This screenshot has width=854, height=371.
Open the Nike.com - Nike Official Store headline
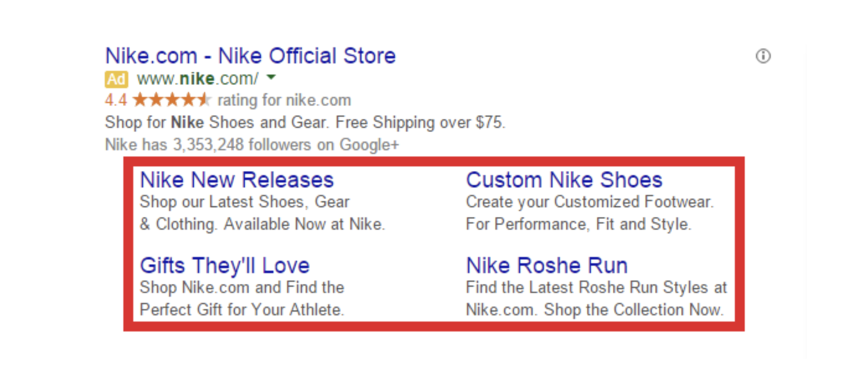[x=251, y=56]
